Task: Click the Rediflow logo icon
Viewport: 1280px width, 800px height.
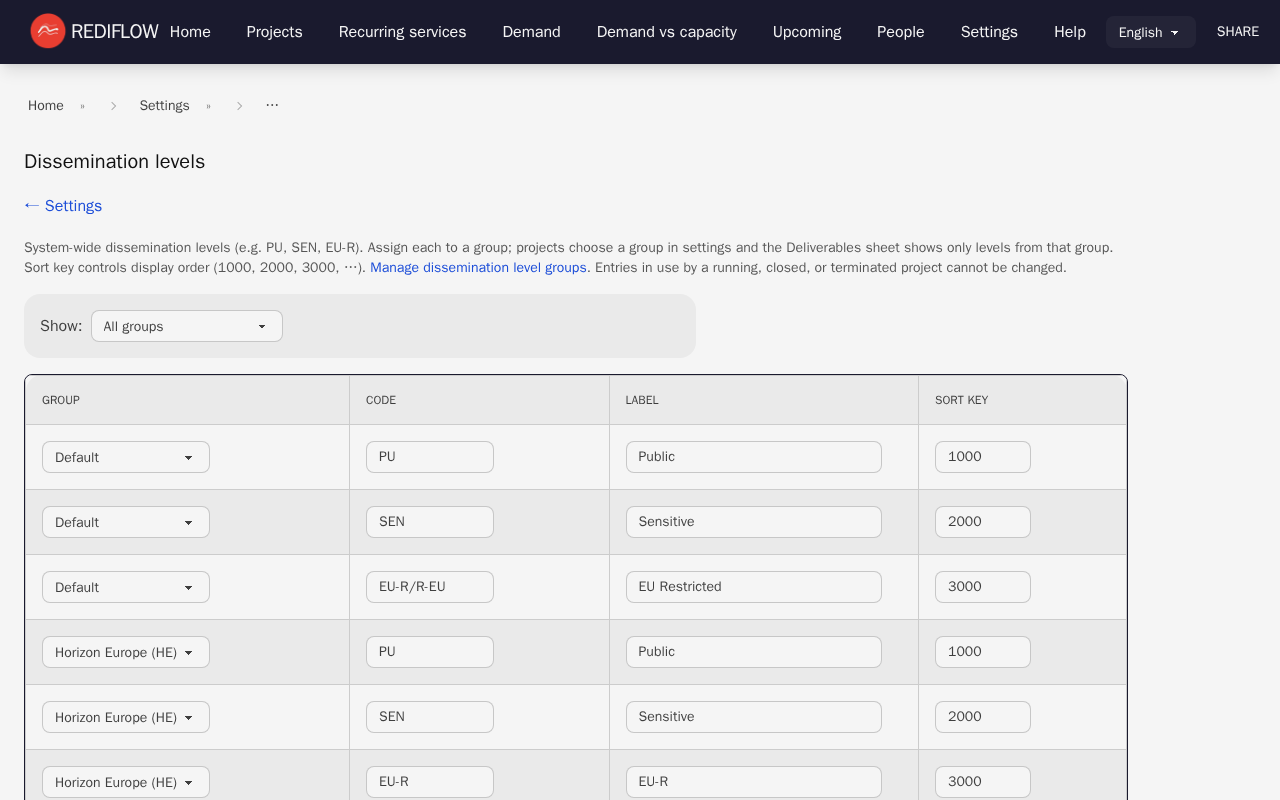Action: pyautogui.click(x=47, y=31)
